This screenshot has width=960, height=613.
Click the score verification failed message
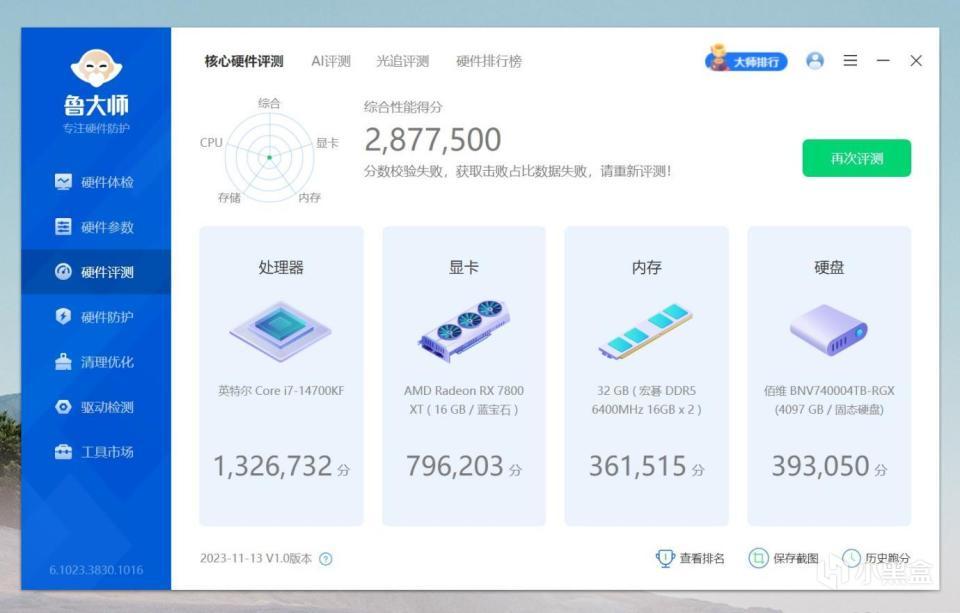tap(518, 171)
